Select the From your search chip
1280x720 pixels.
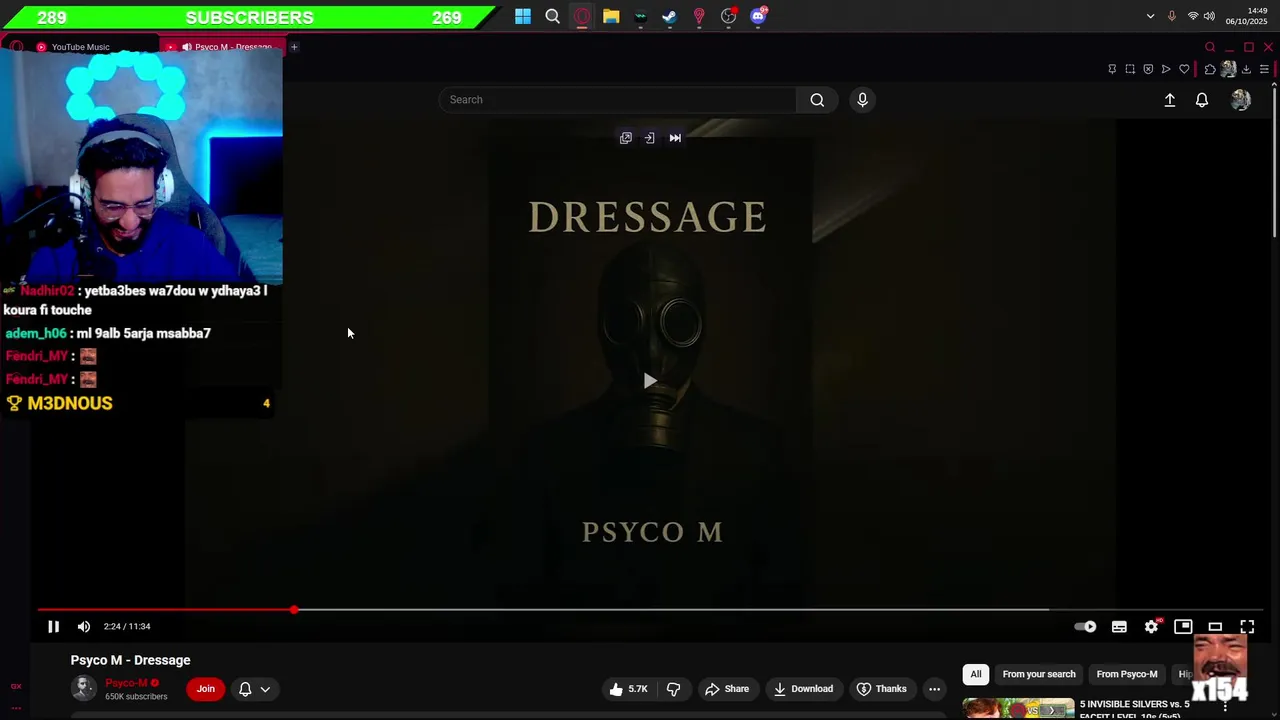click(1039, 674)
